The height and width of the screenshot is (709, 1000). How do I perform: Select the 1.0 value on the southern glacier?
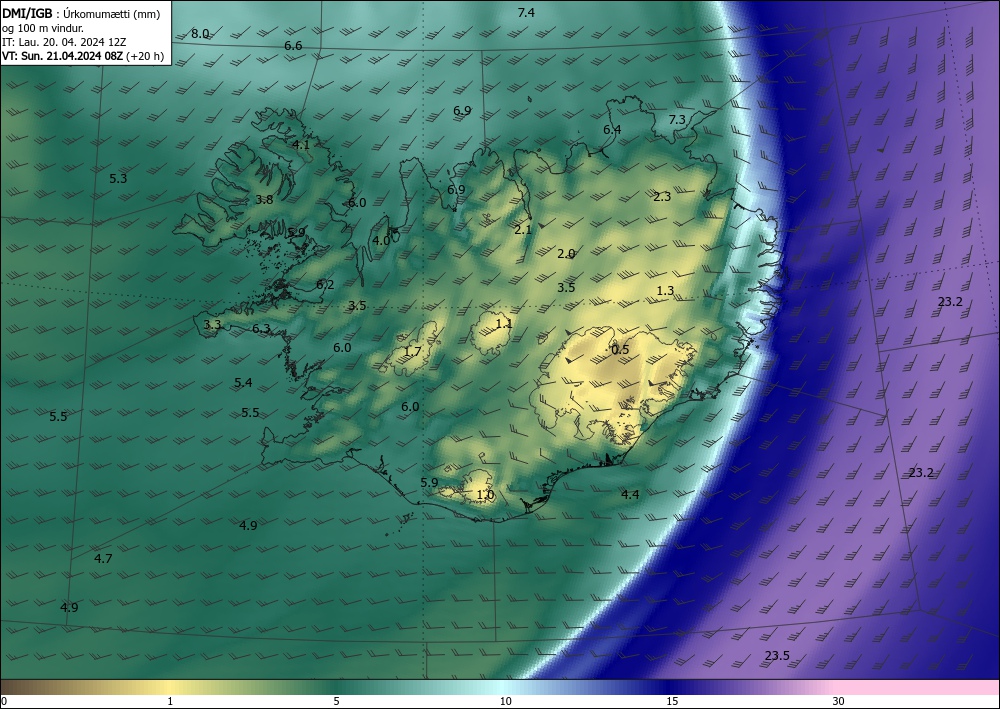pyautogui.click(x=485, y=495)
